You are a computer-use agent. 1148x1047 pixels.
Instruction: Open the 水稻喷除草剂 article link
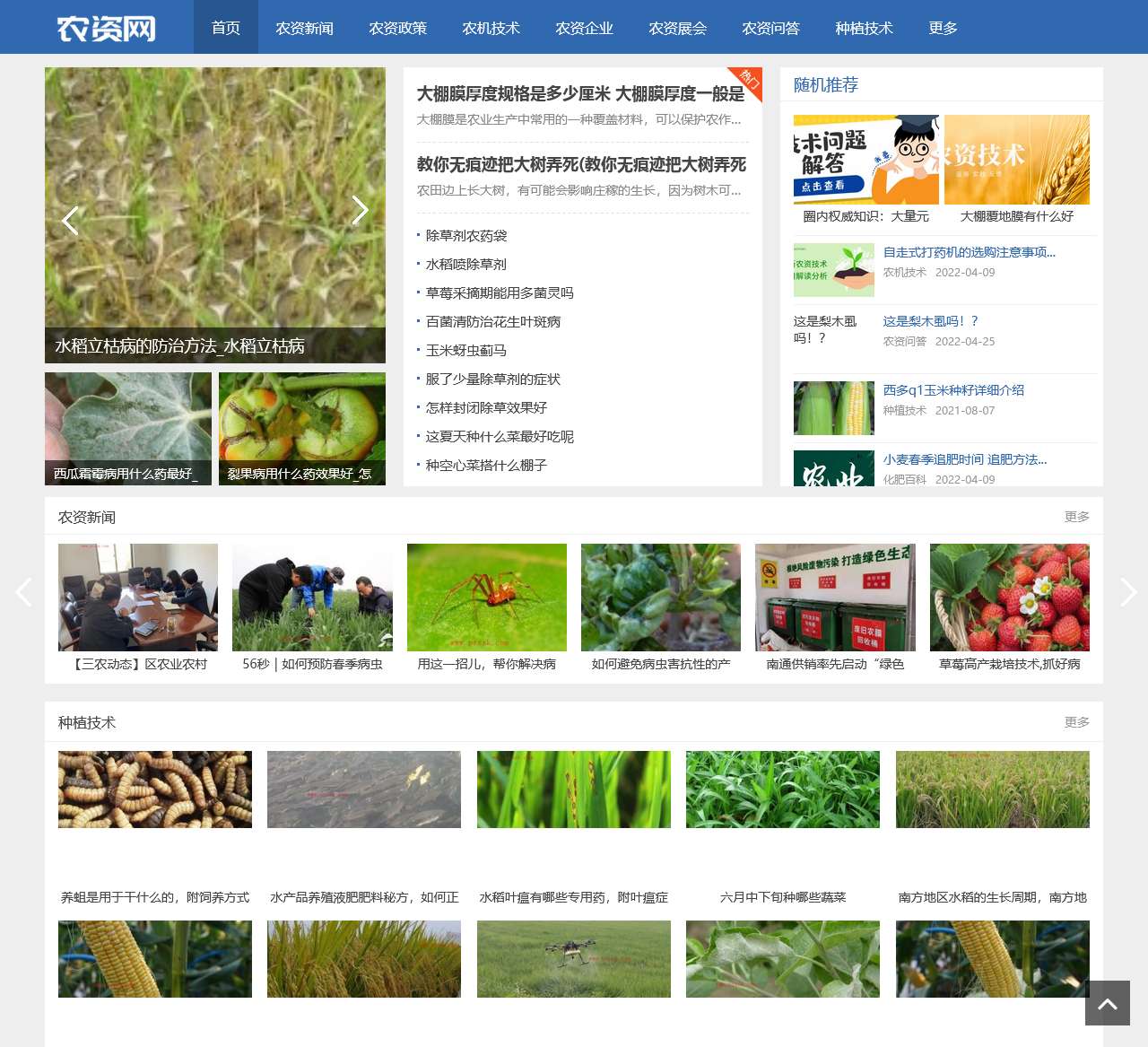point(466,265)
